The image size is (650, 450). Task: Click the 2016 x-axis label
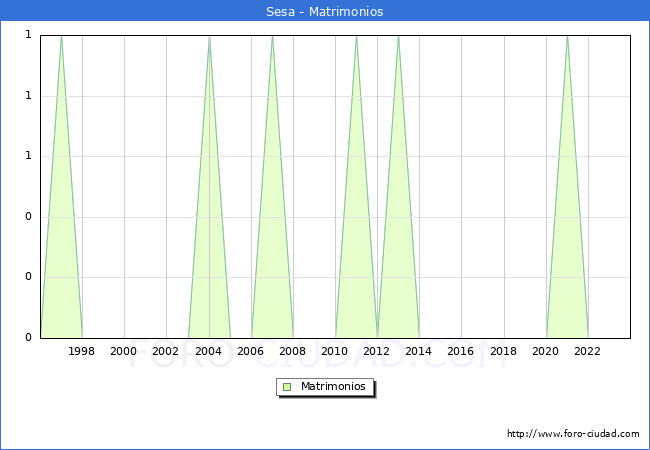pos(461,351)
